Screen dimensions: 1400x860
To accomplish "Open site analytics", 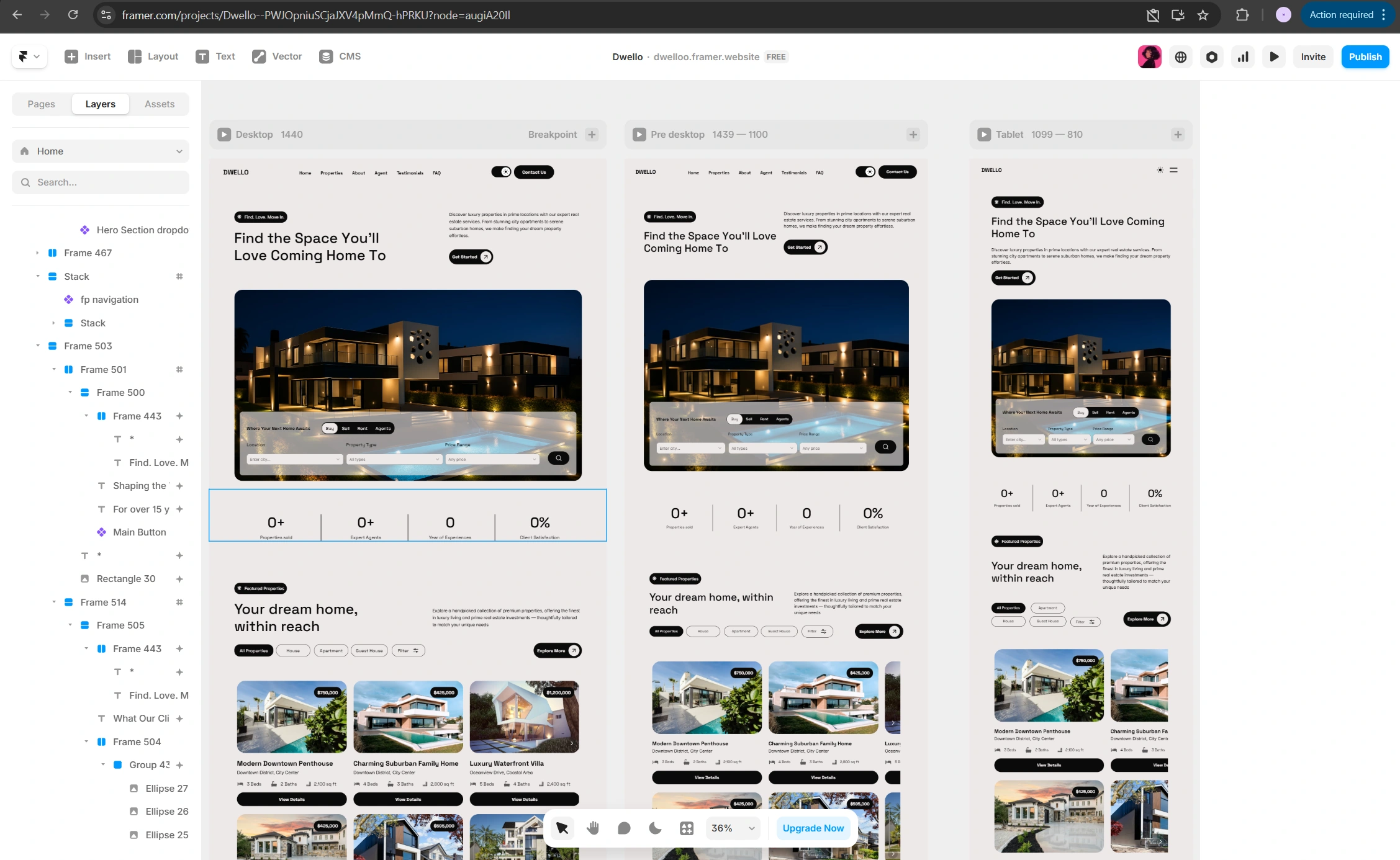I will (x=1242, y=56).
